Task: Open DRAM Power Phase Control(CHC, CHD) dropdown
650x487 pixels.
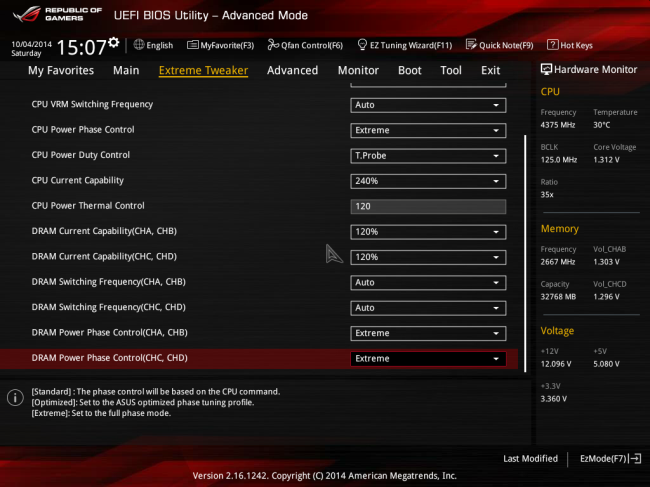Action: 428,359
